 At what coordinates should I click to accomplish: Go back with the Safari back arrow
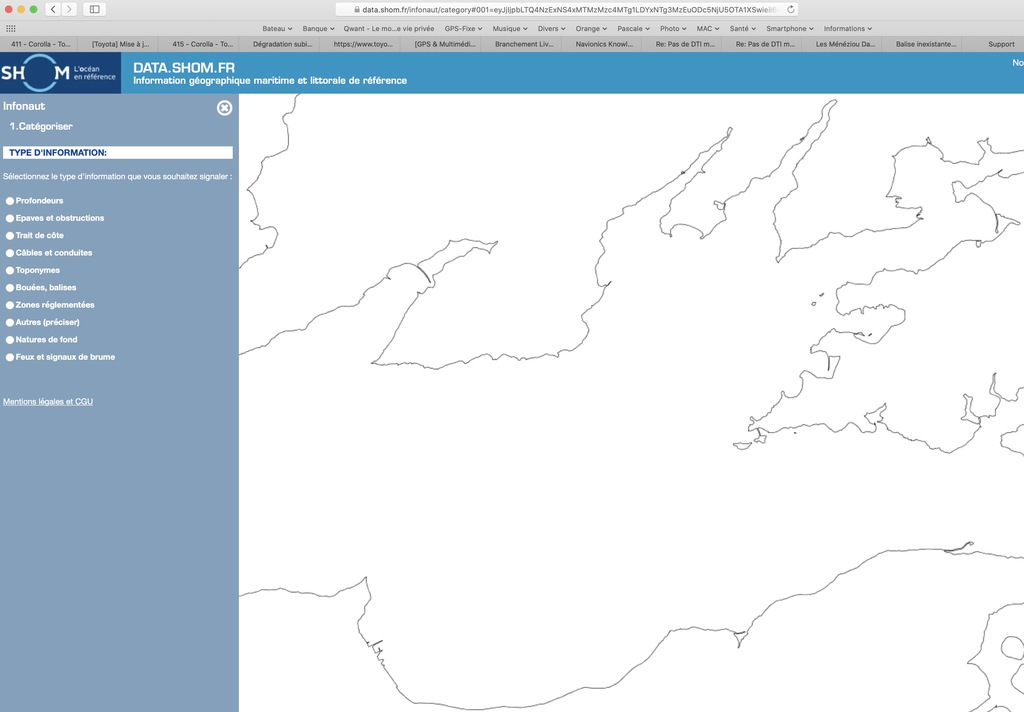54,9
